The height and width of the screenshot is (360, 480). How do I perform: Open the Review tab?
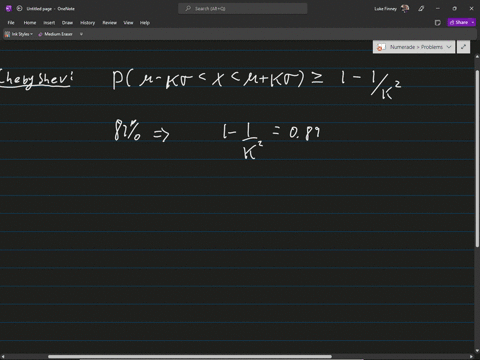tap(110, 23)
